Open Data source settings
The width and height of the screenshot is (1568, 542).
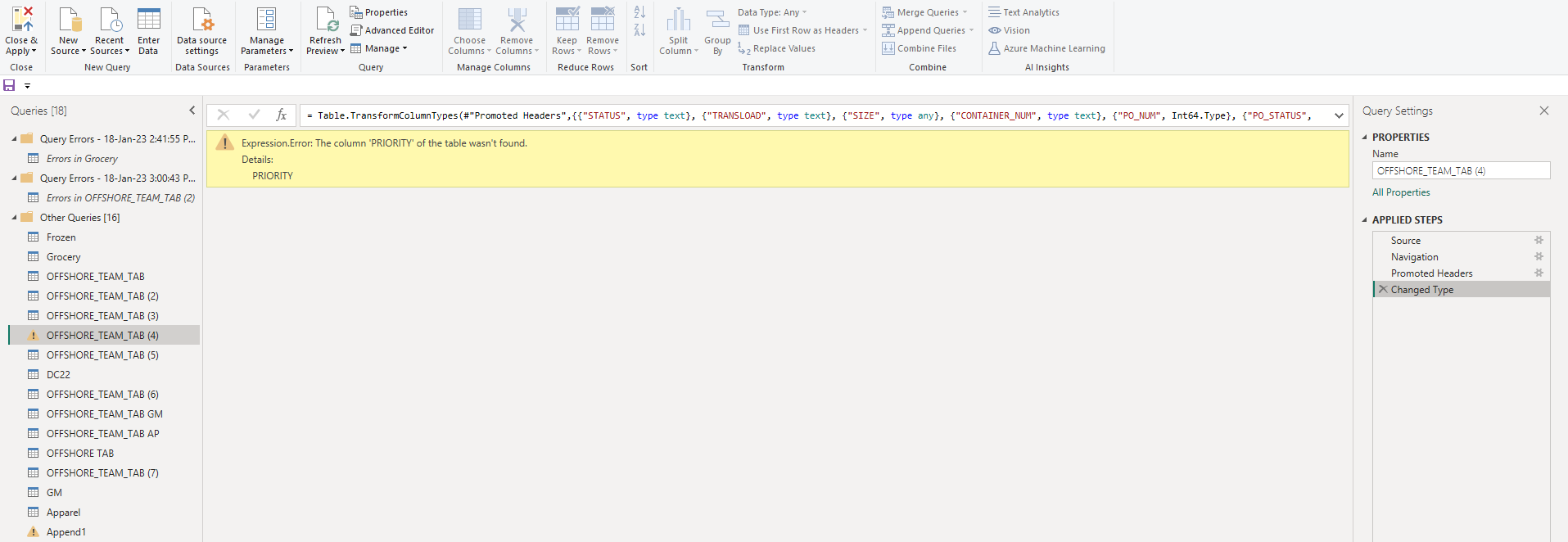click(x=202, y=31)
